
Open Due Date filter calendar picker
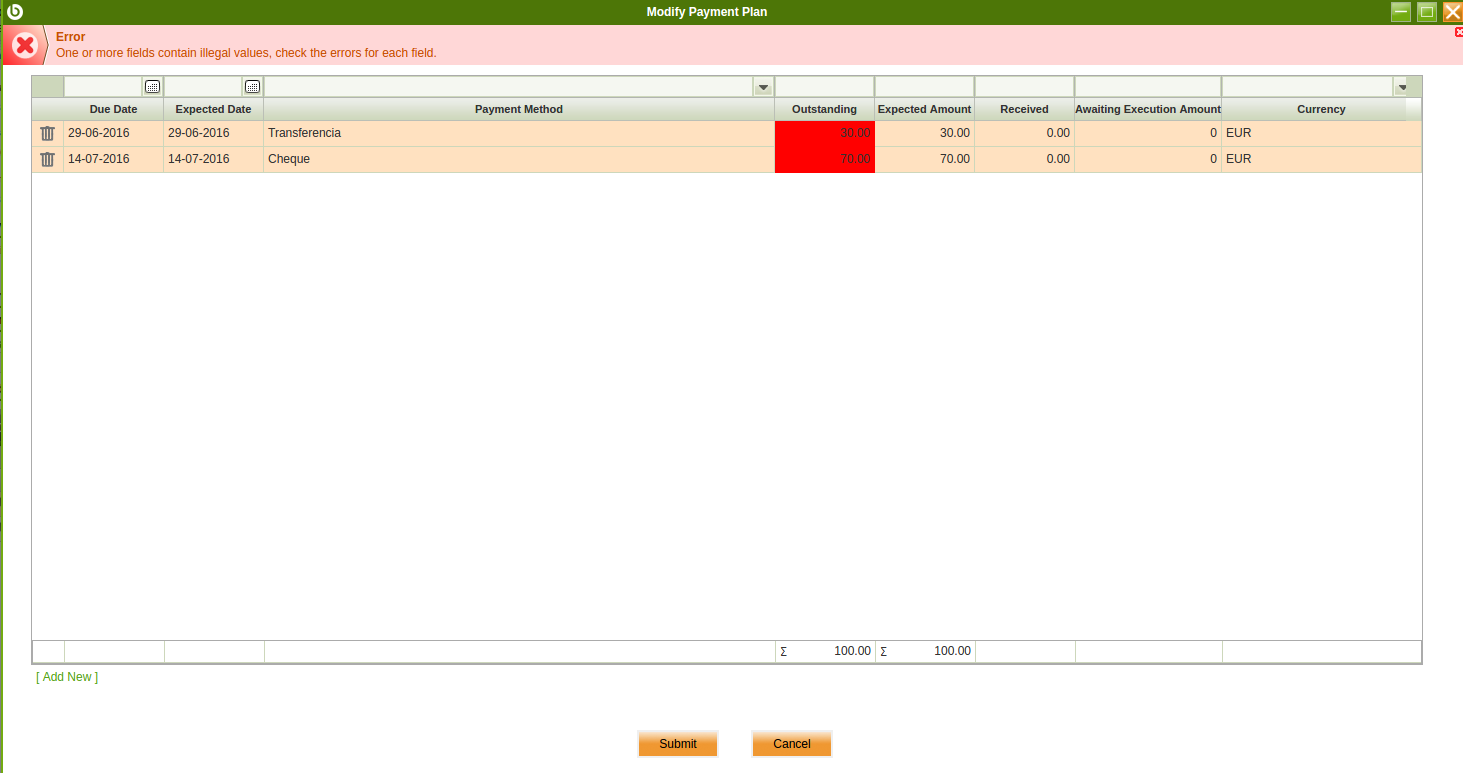(x=152, y=87)
